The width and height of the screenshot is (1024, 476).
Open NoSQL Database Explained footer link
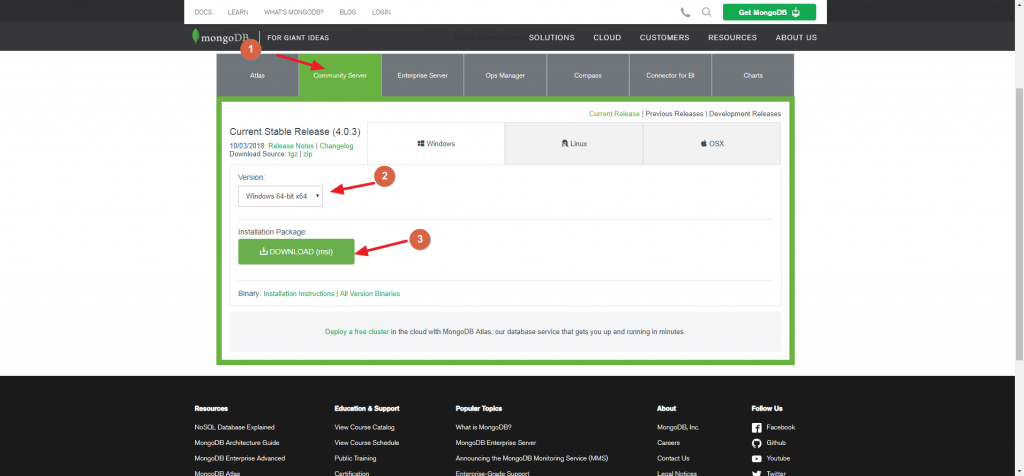(x=234, y=427)
